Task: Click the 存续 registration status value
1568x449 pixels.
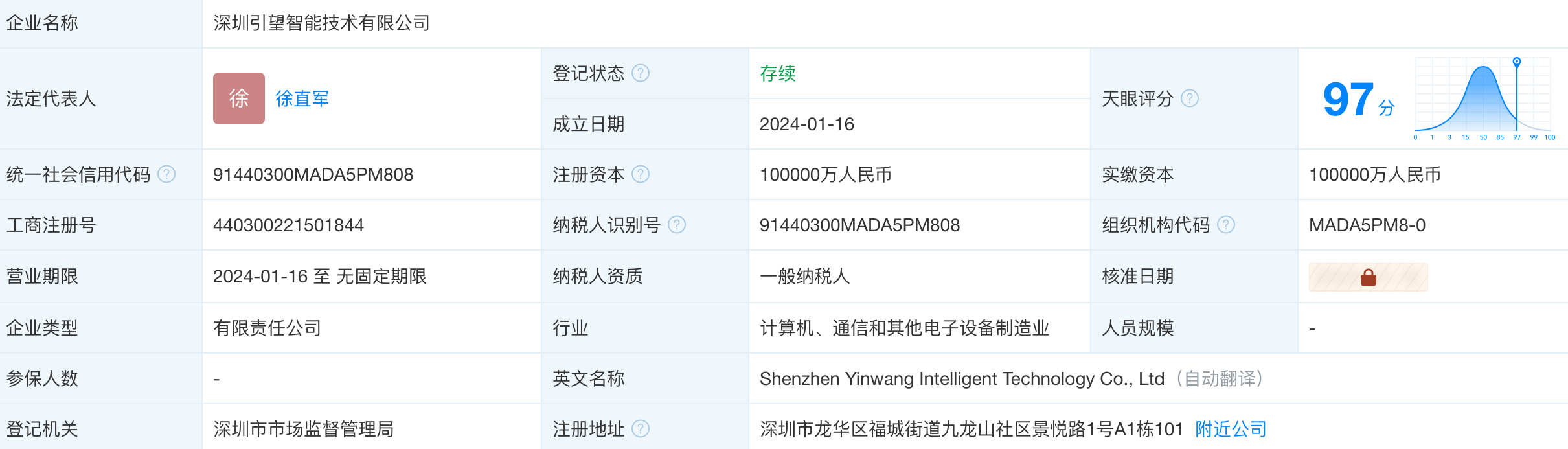Action: tap(777, 73)
